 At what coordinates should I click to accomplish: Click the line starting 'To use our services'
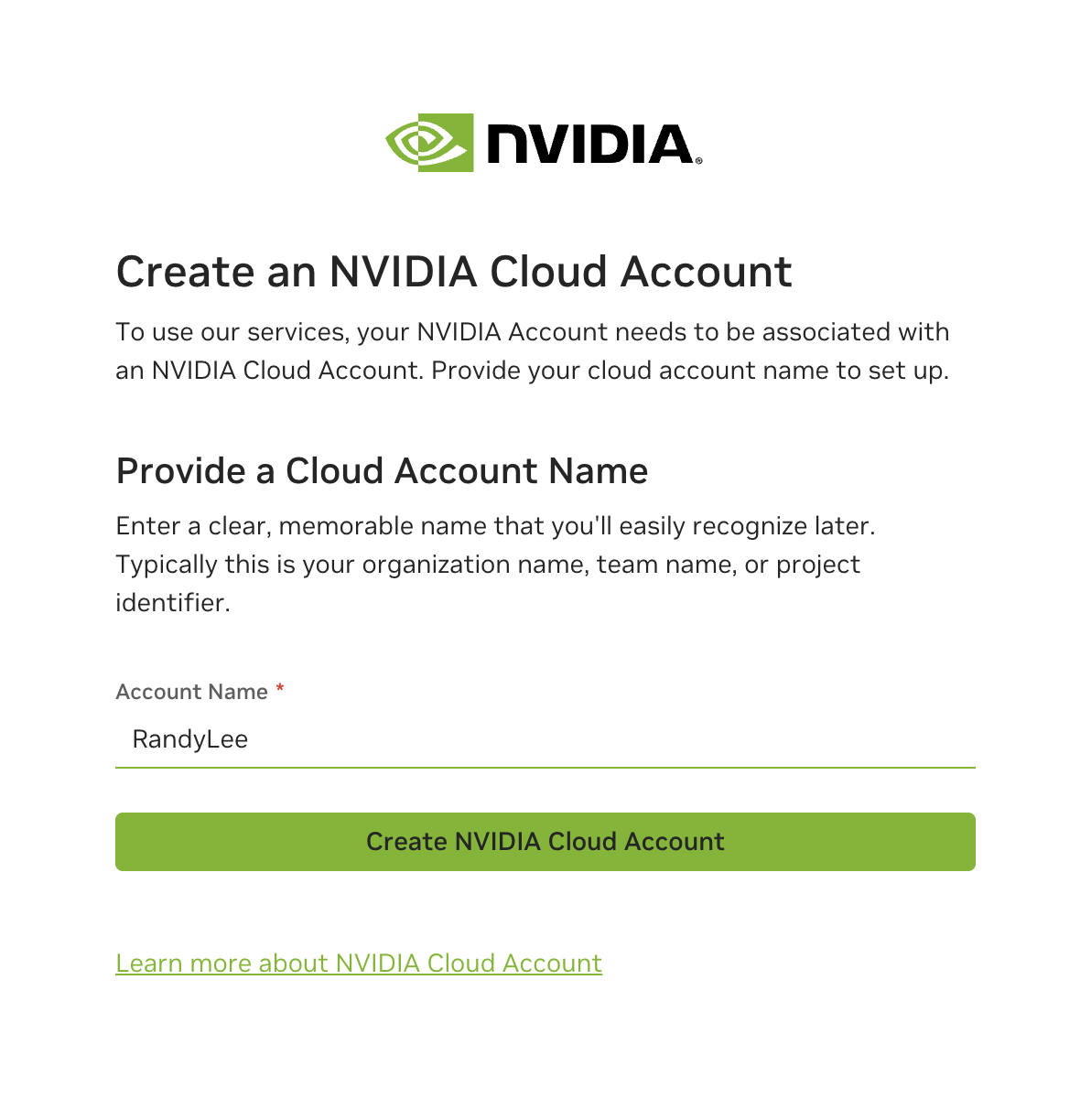(x=533, y=332)
